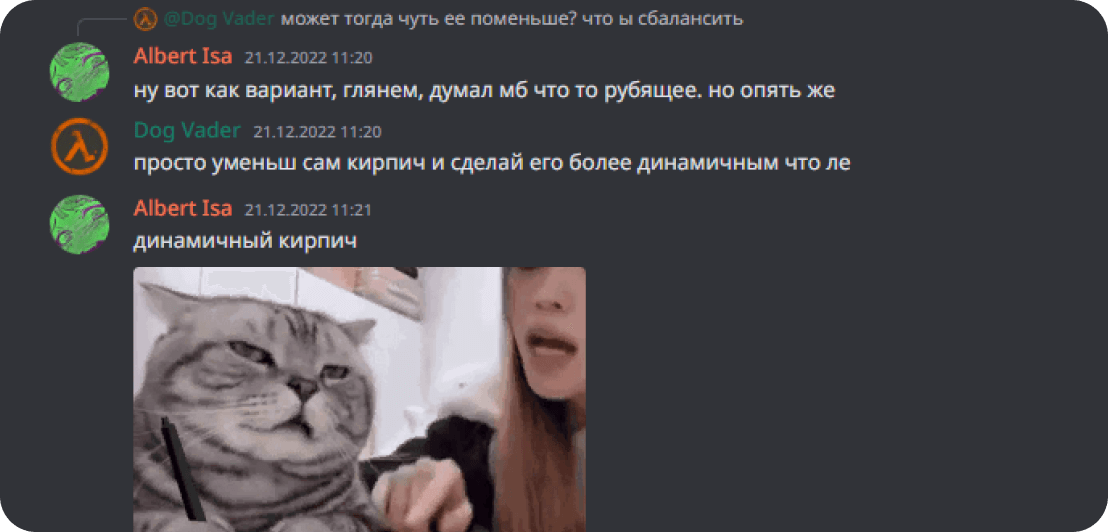Select message 'просто уменьш сам кирпич'
Image resolution: width=1108 pixels, height=532 pixels.
[x=492, y=164]
